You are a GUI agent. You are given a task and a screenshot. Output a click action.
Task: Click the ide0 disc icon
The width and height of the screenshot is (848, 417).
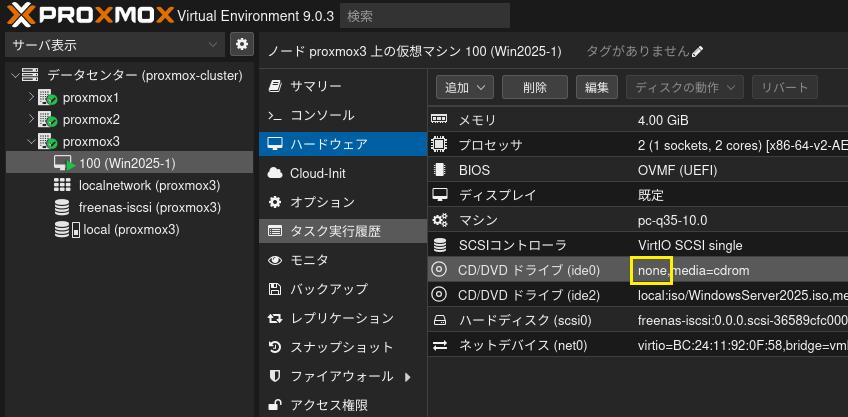point(439,269)
